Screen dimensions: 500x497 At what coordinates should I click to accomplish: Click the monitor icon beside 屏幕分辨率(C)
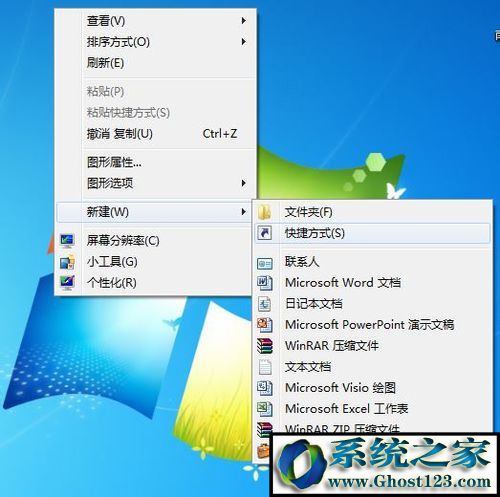coord(68,241)
